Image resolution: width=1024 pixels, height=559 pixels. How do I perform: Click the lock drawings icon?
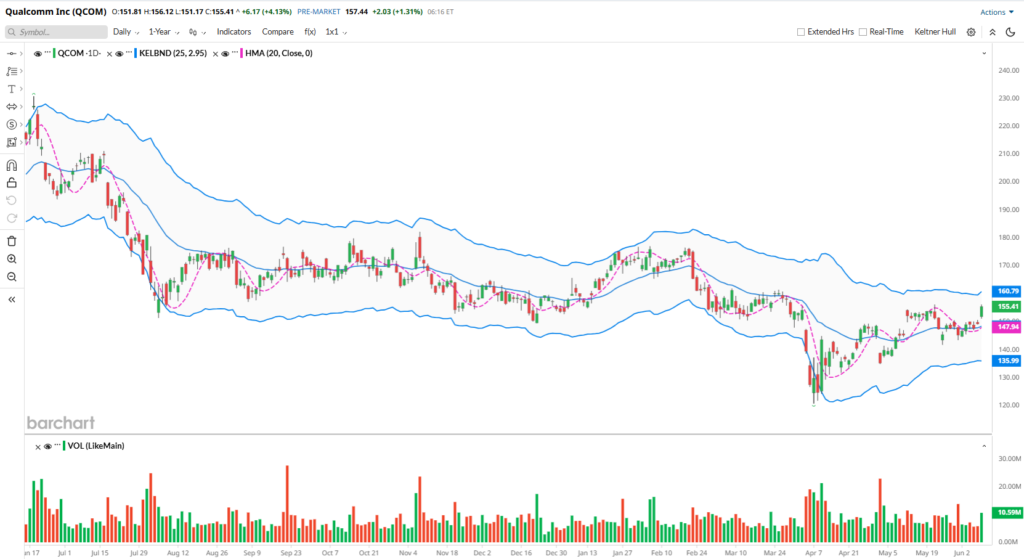[12, 182]
